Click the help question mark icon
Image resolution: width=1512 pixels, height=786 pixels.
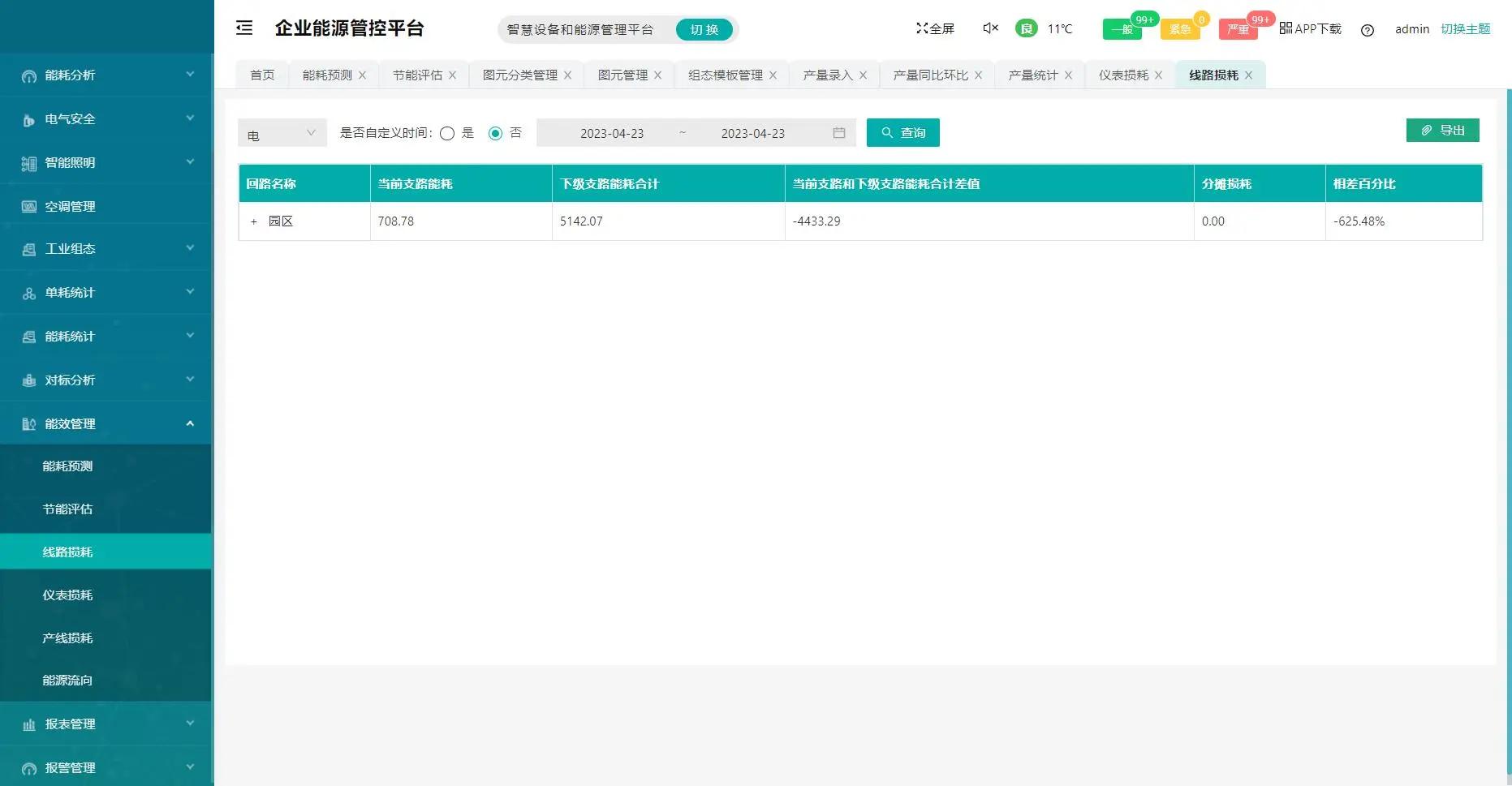pos(1368,30)
